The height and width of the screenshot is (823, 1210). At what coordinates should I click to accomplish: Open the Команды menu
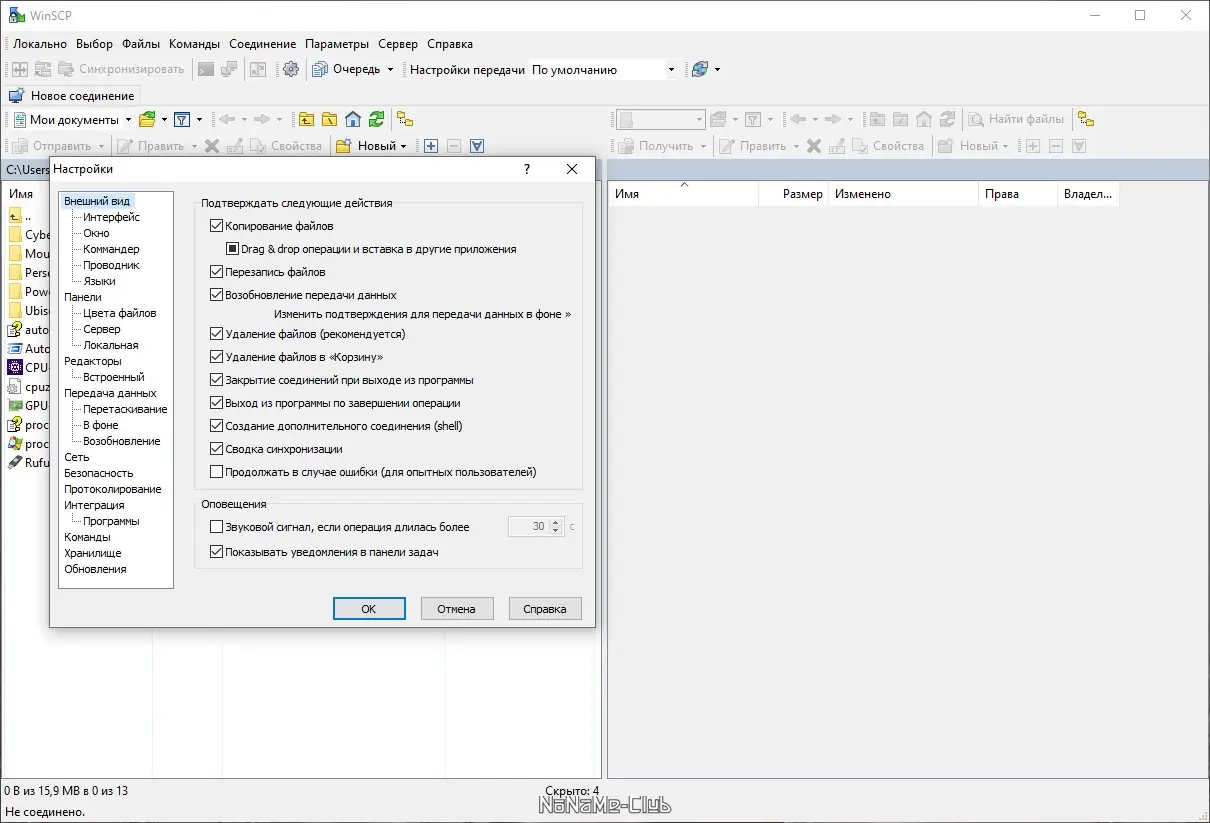point(194,44)
